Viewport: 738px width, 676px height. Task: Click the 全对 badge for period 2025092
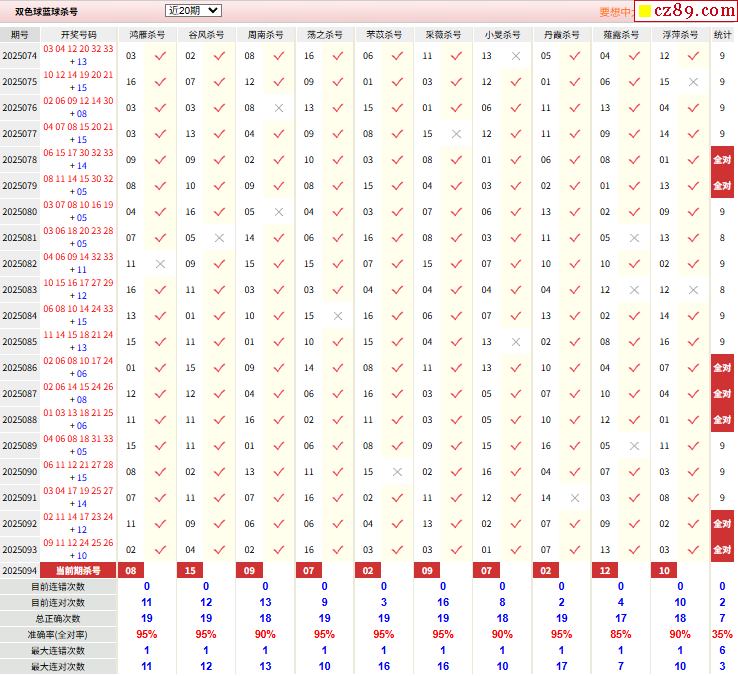722,523
